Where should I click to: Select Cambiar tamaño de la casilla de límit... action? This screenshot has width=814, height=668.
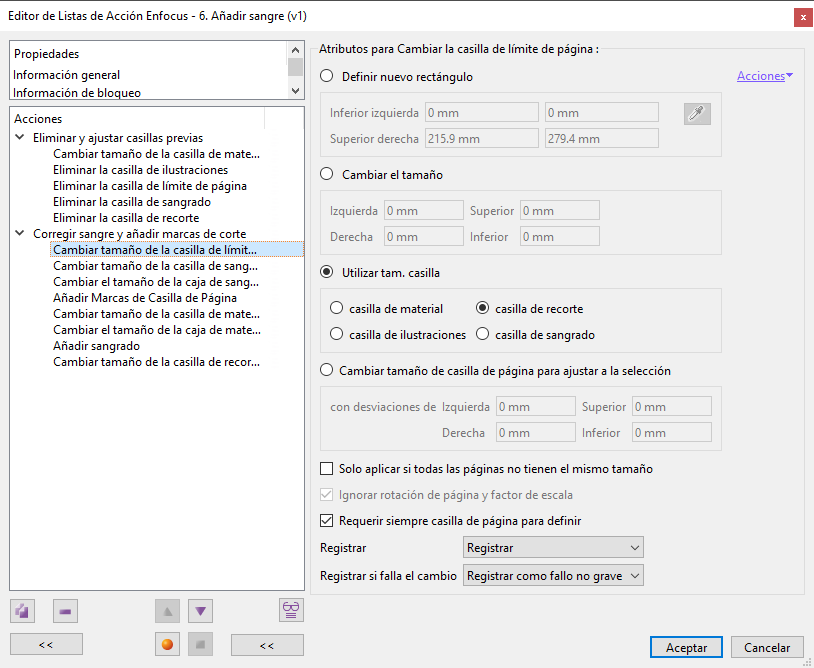[177, 250]
